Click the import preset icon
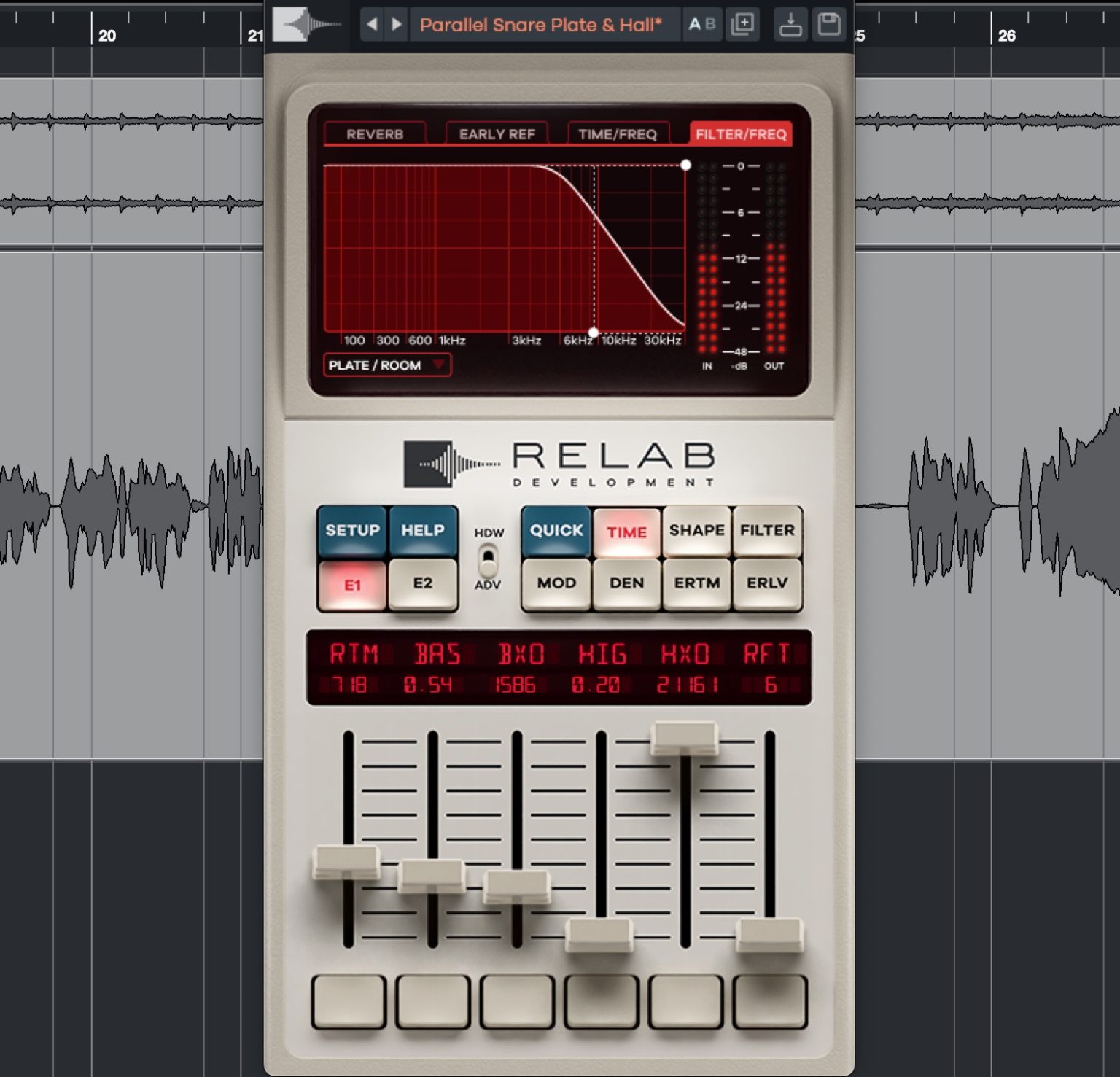Screen dimensions: 1120x1077 coord(790,25)
